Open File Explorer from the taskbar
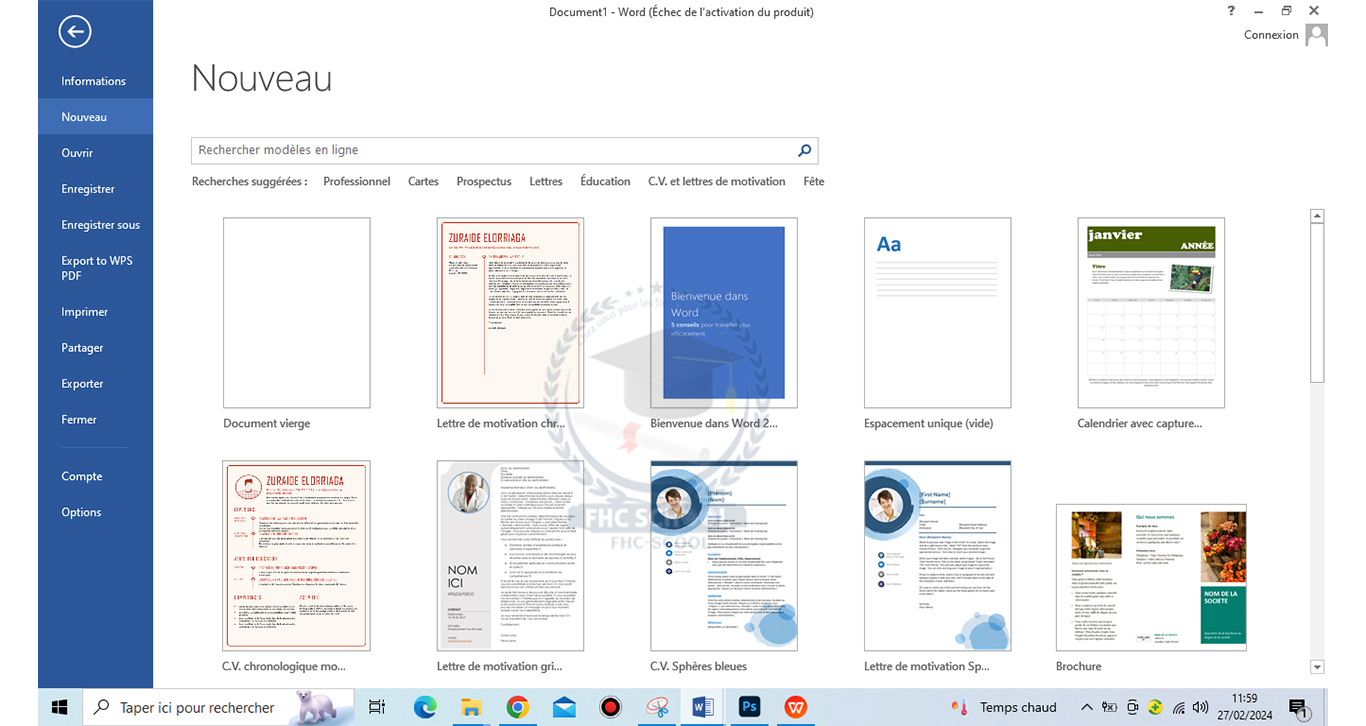 click(x=471, y=707)
